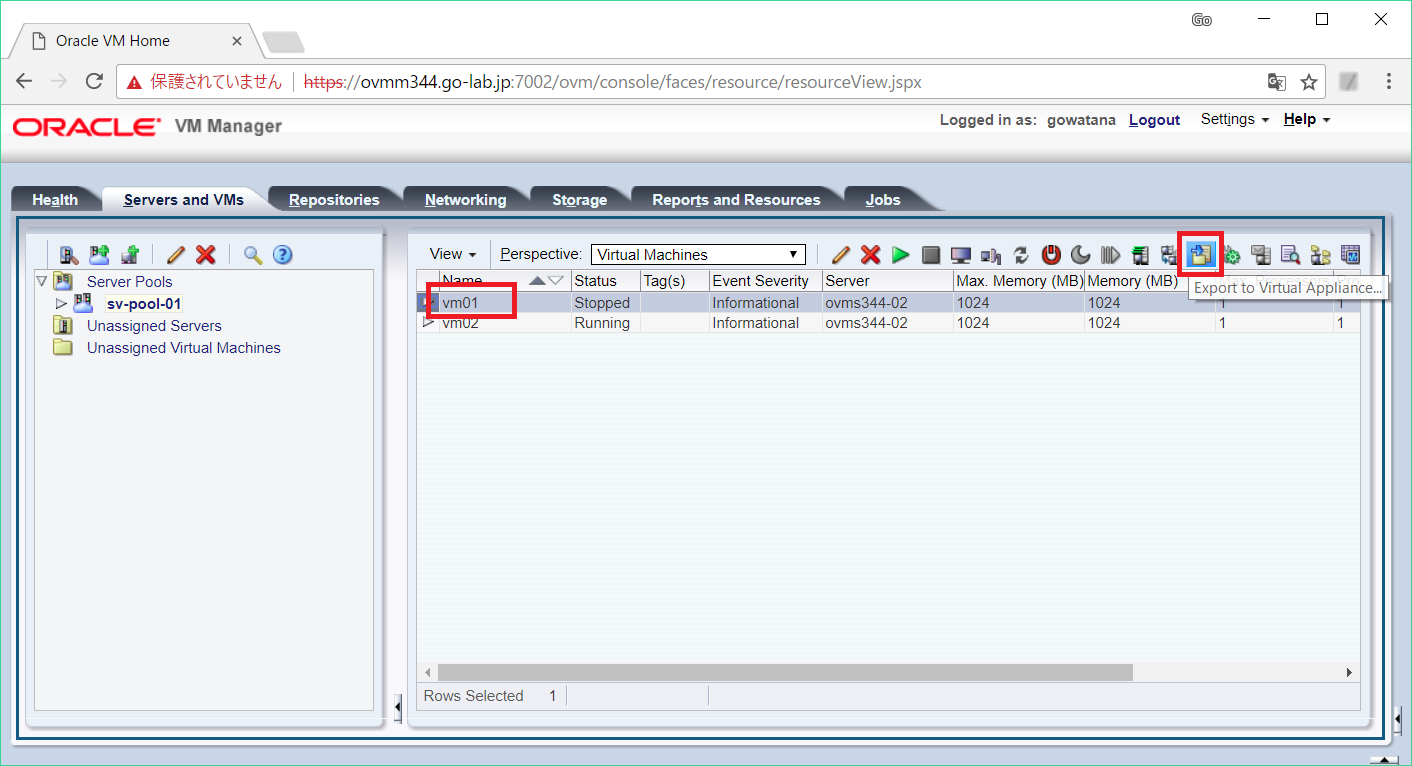The width and height of the screenshot is (1412, 766).
Task: Click the Export to Virtual Appliance icon
Action: point(1200,255)
